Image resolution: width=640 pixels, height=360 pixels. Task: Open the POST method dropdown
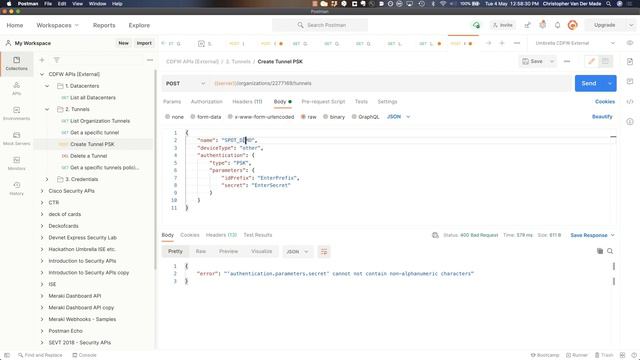[185, 83]
